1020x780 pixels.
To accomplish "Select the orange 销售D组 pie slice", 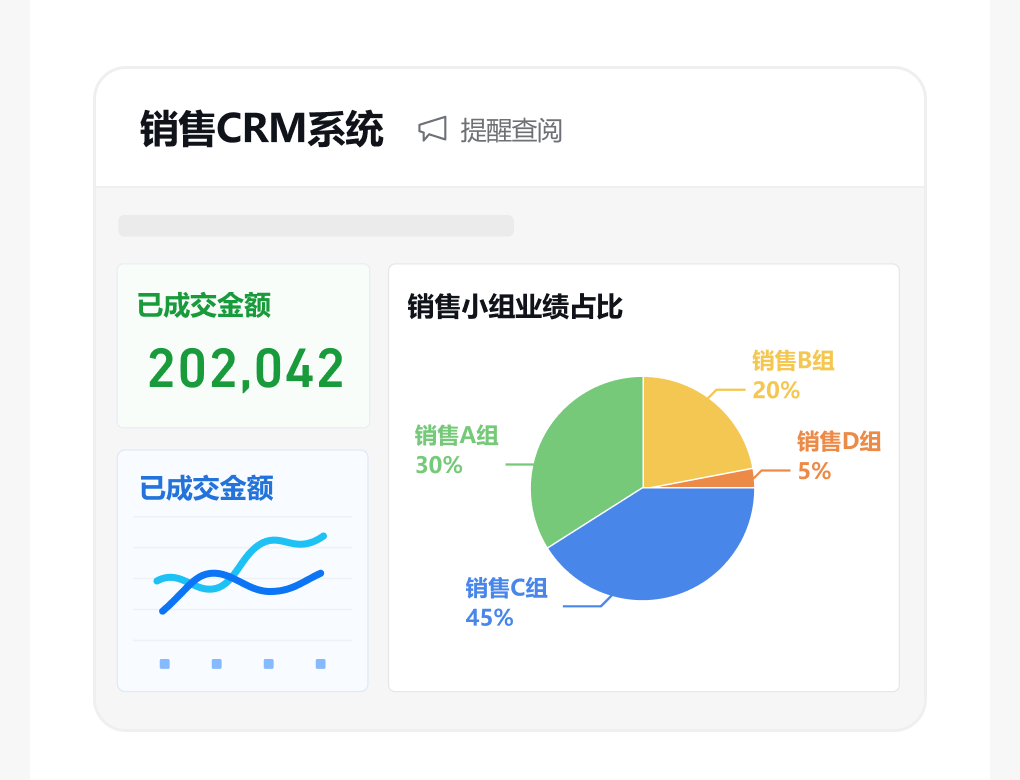I will pyautogui.click(x=732, y=480).
